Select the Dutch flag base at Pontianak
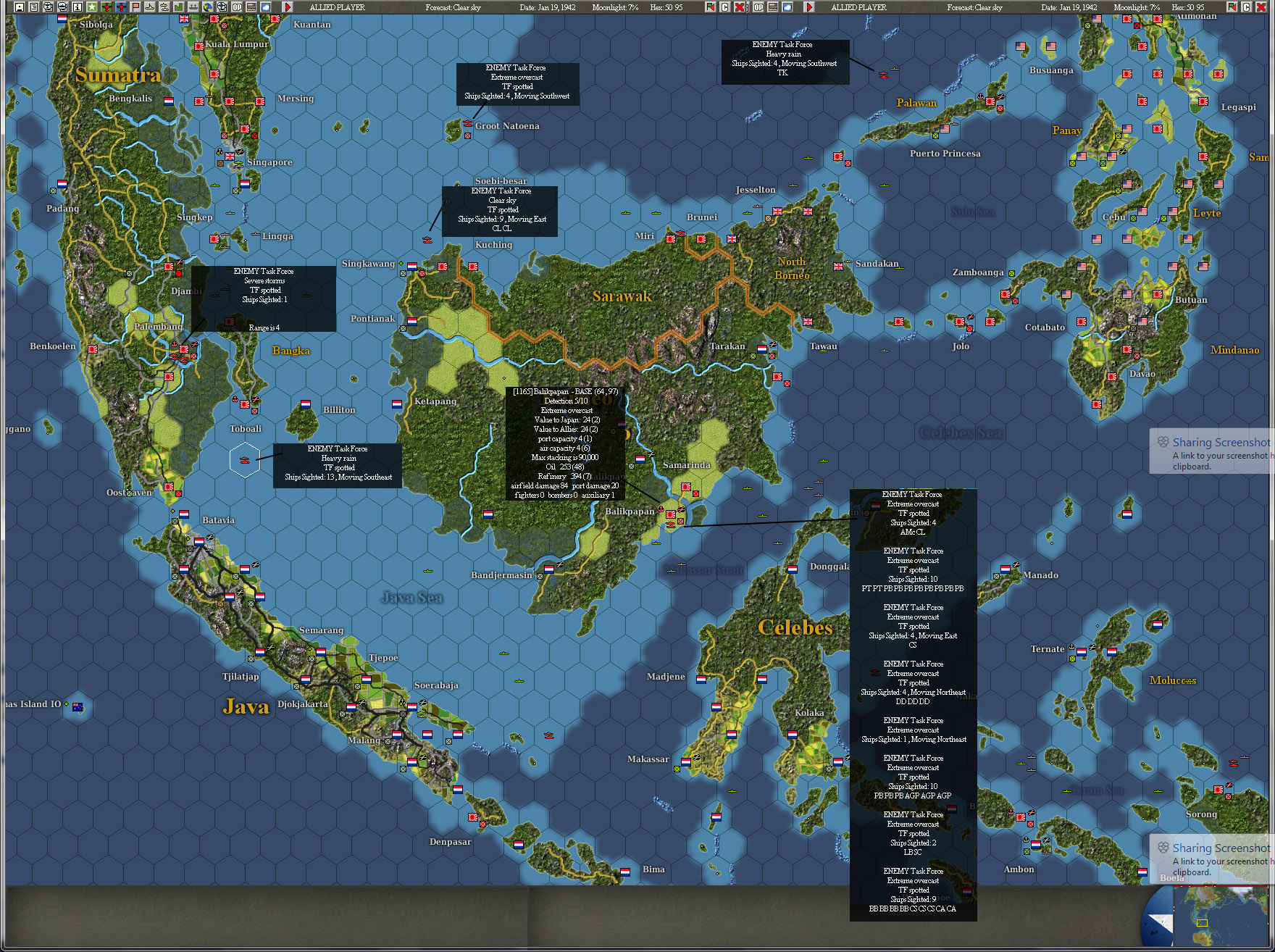The width and height of the screenshot is (1275, 952). click(x=412, y=322)
